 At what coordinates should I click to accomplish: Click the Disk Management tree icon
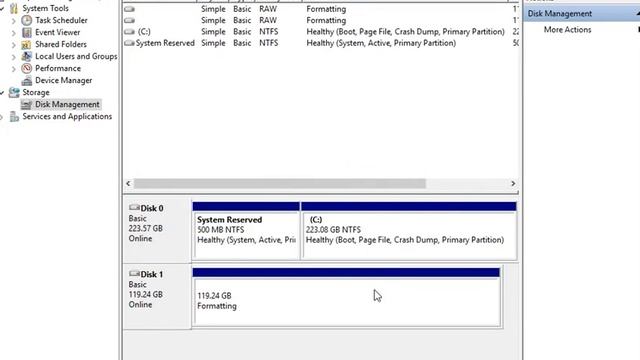(x=27, y=104)
